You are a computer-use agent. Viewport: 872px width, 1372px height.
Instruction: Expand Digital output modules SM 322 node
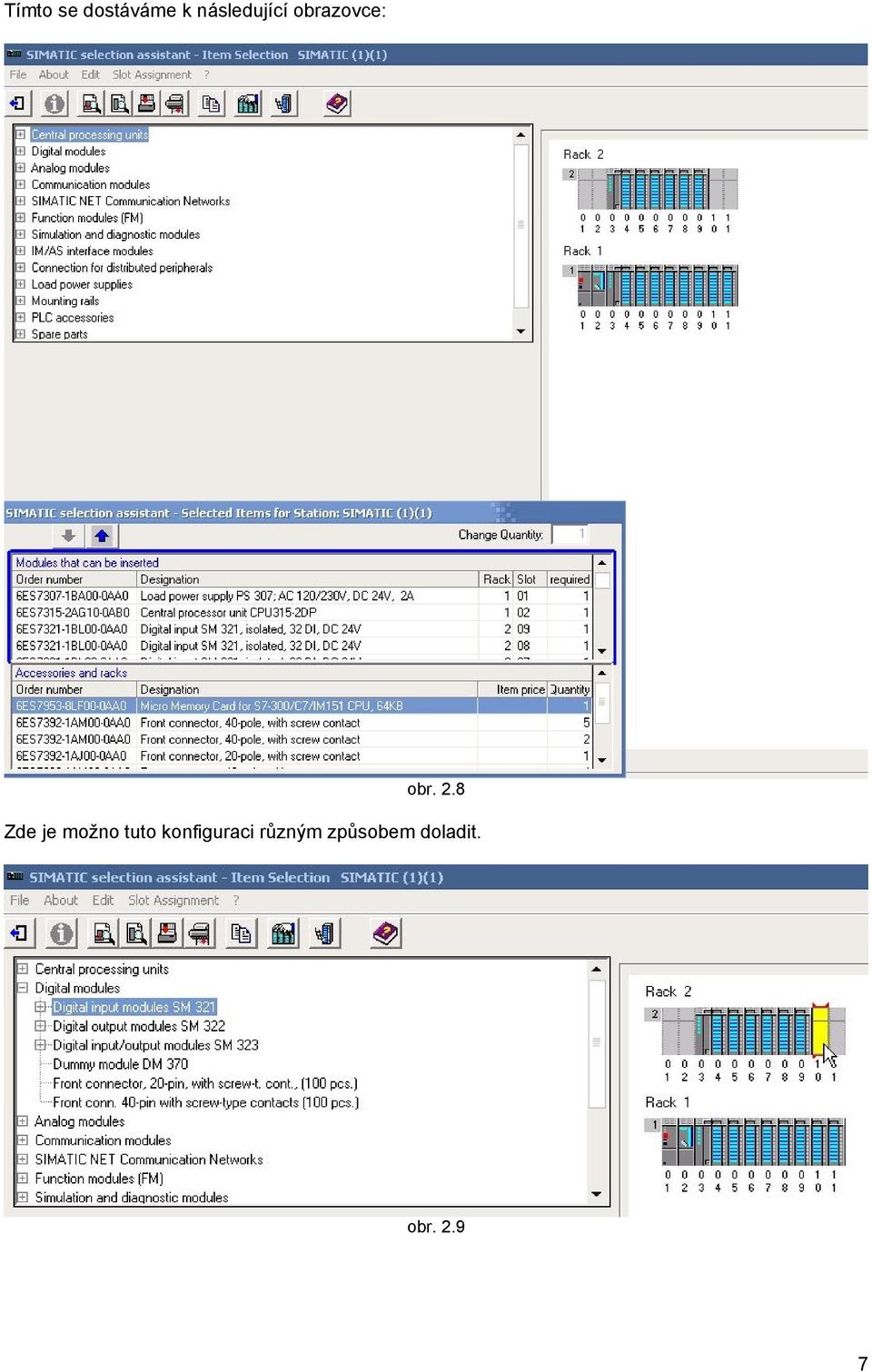(40, 1026)
